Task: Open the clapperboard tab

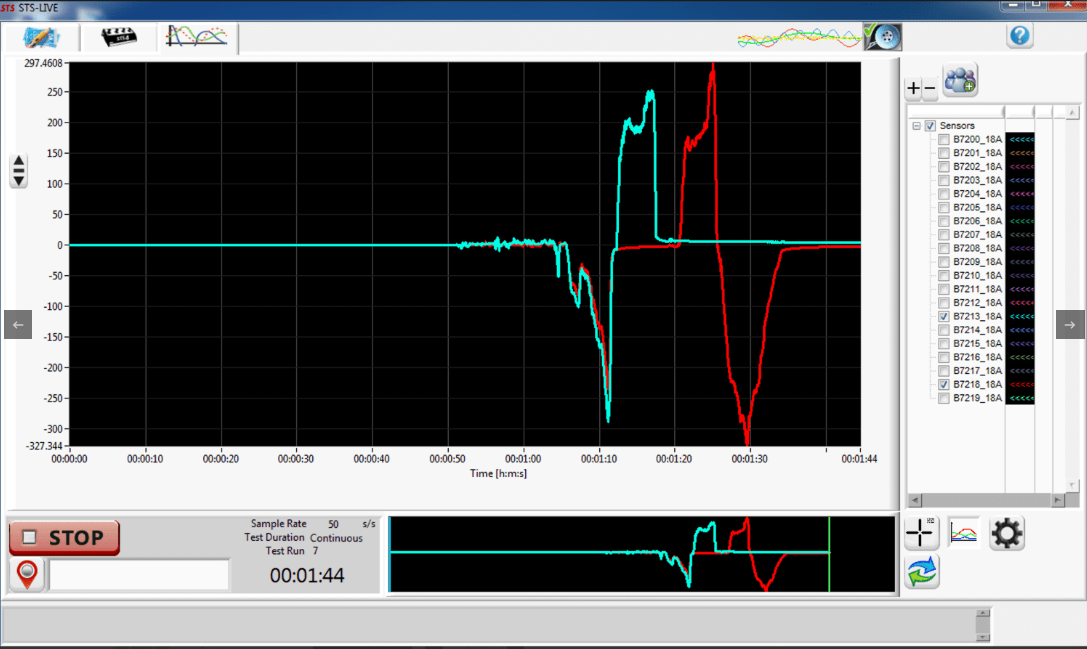Action: [x=123, y=37]
